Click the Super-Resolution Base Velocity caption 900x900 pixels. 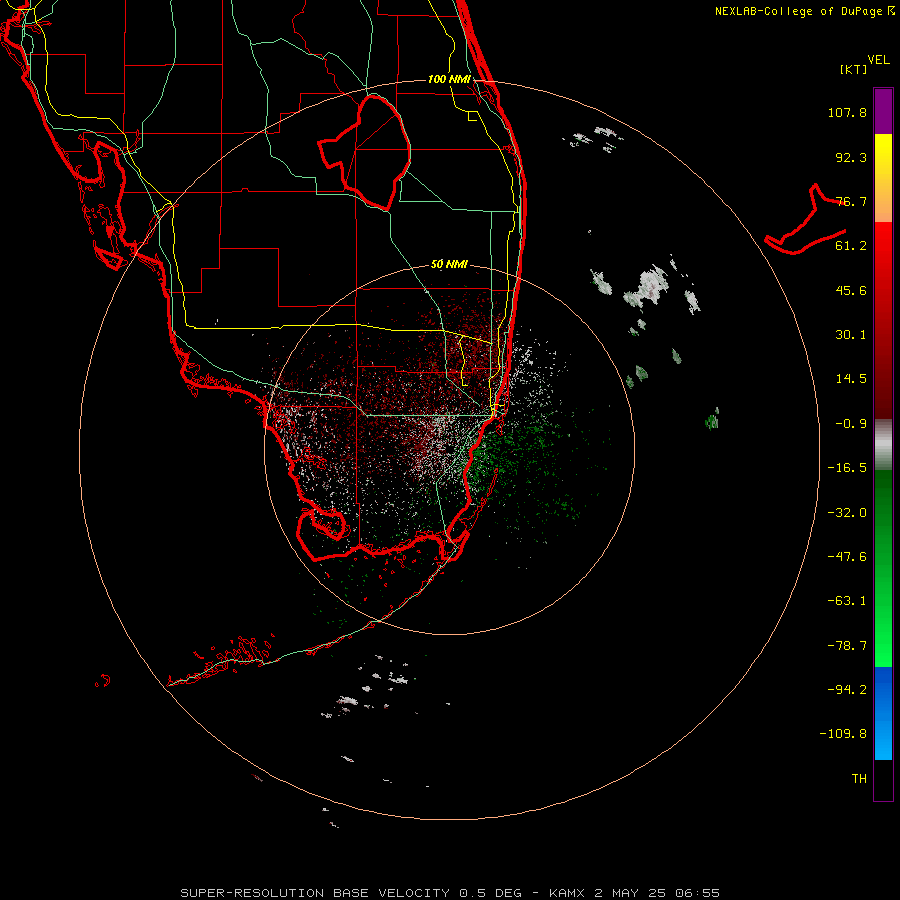pyautogui.click(x=450, y=893)
